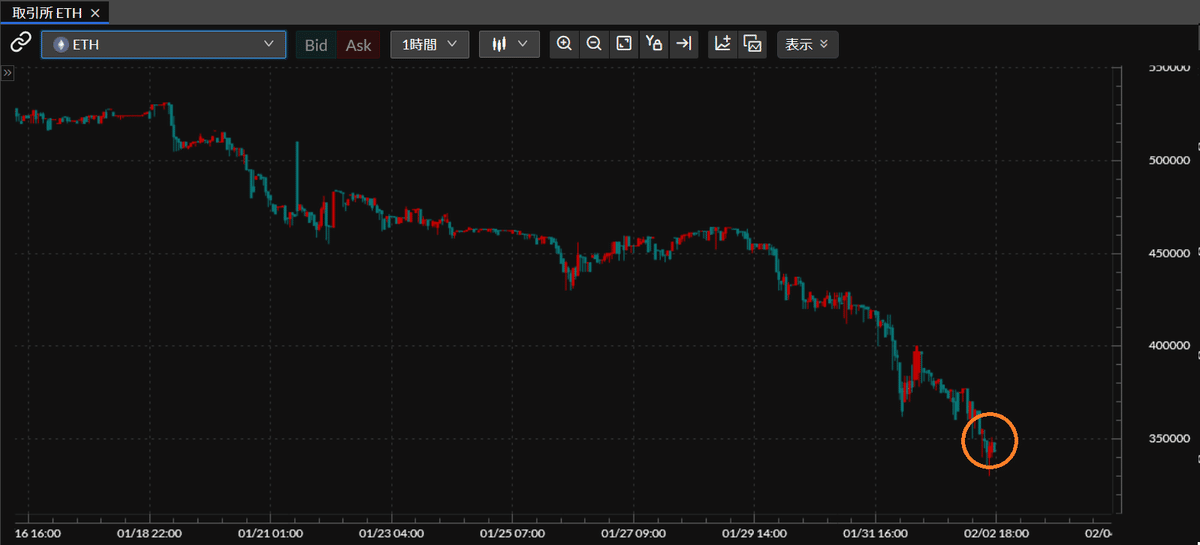
Task: Jump to the latest candle
Action: tap(683, 44)
